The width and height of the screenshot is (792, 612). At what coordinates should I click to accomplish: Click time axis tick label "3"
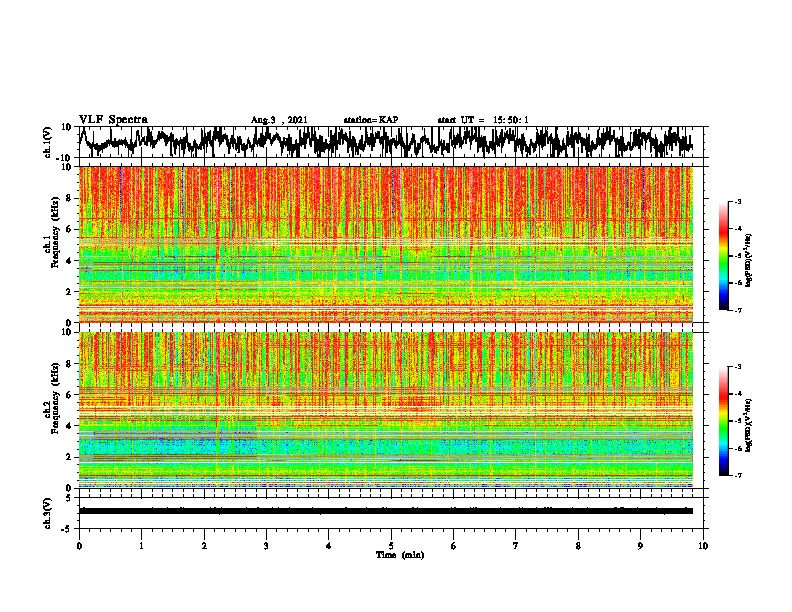[x=266, y=546]
